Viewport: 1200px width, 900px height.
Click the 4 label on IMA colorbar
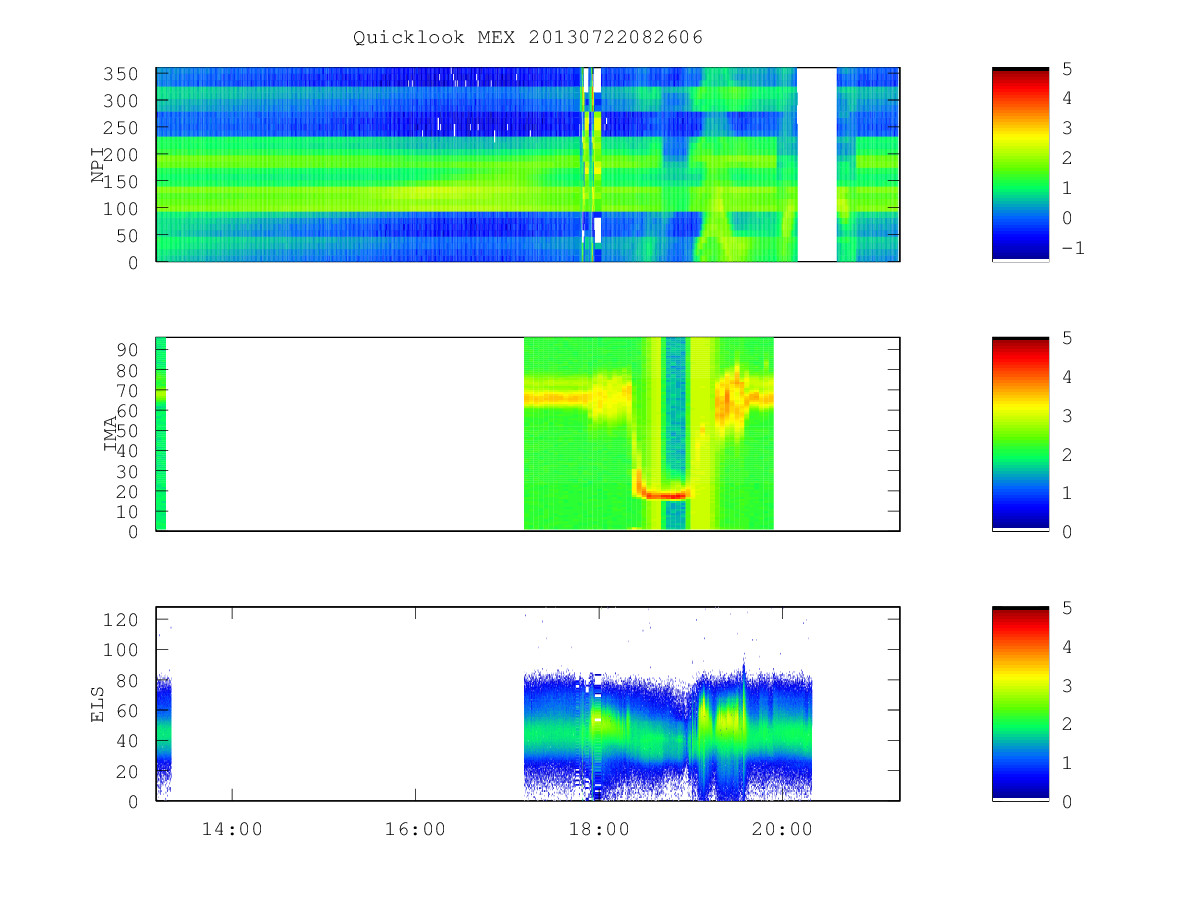pos(1067,377)
